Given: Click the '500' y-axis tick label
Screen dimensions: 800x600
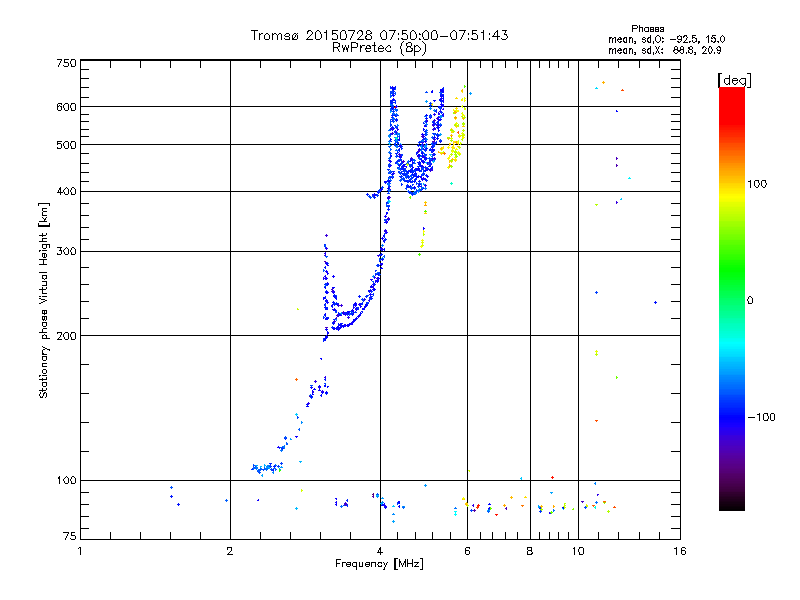Looking at the screenshot, I should pos(66,145).
